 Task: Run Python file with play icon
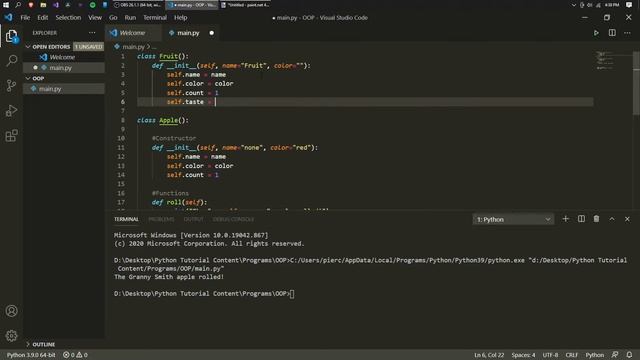pos(596,33)
